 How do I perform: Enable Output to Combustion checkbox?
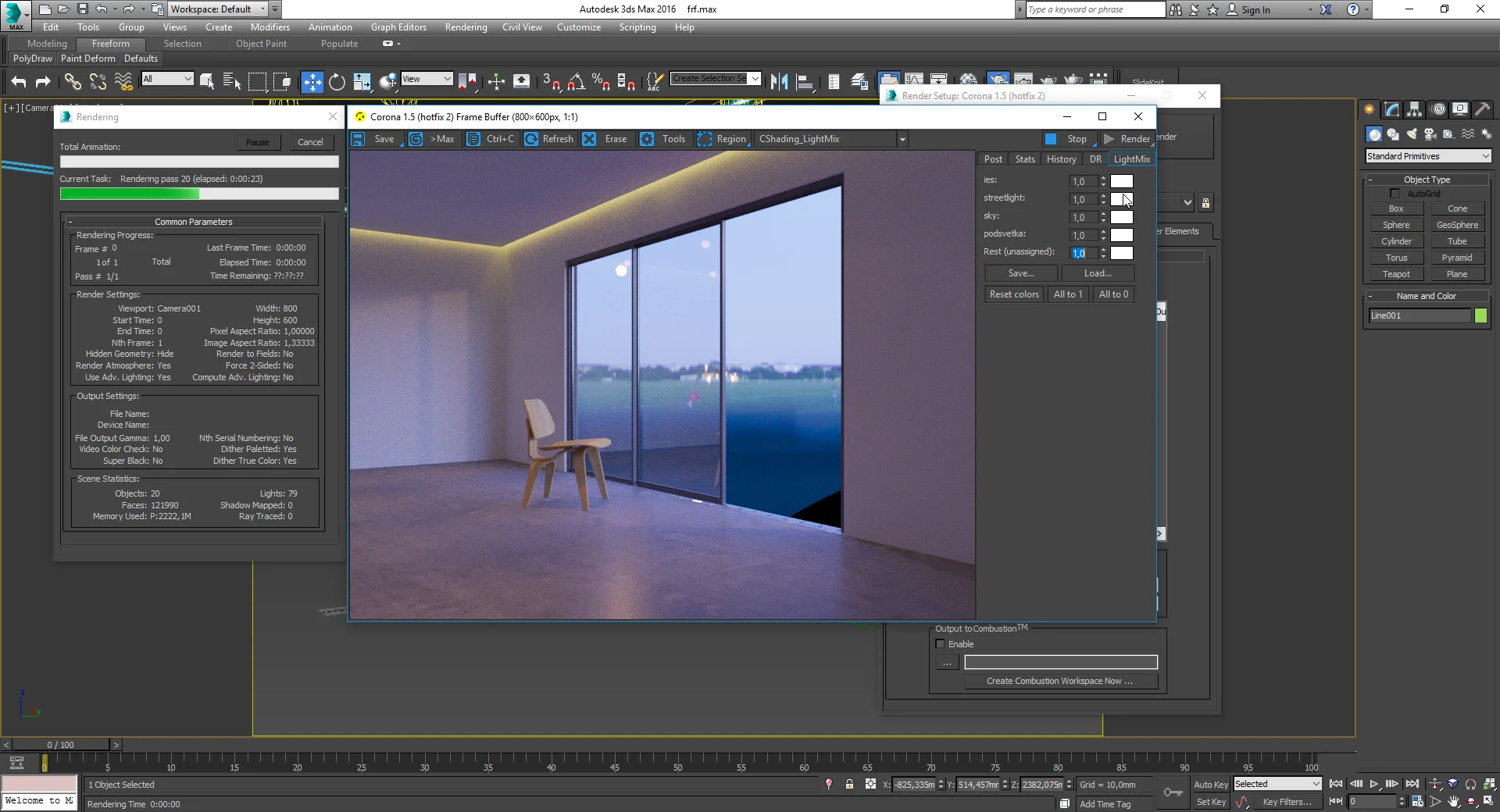point(941,644)
